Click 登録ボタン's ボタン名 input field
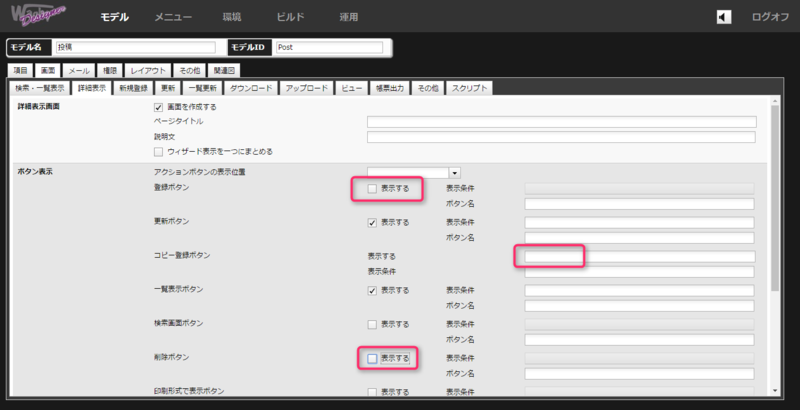Viewport: 800px width, 410px height. click(639, 204)
